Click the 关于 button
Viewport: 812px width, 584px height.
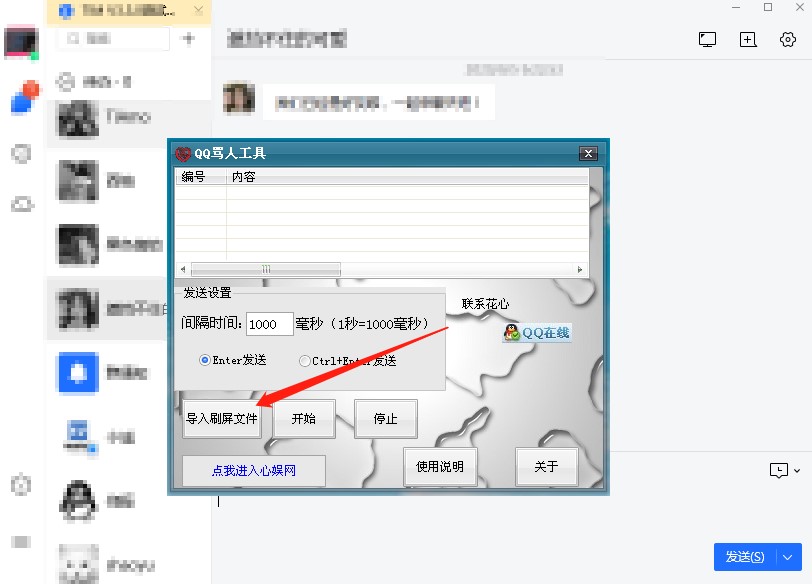coord(546,467)
